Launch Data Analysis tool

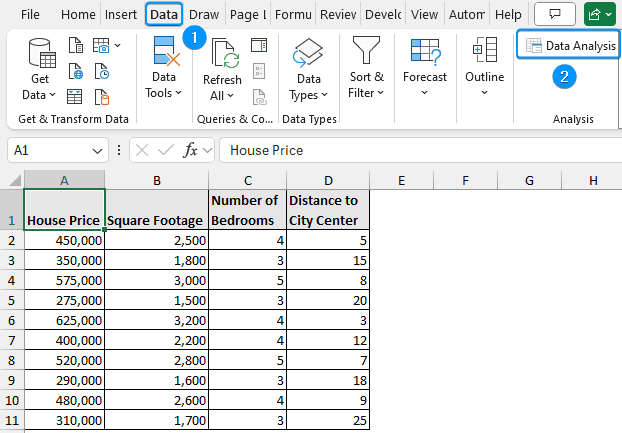coord(570,46)
